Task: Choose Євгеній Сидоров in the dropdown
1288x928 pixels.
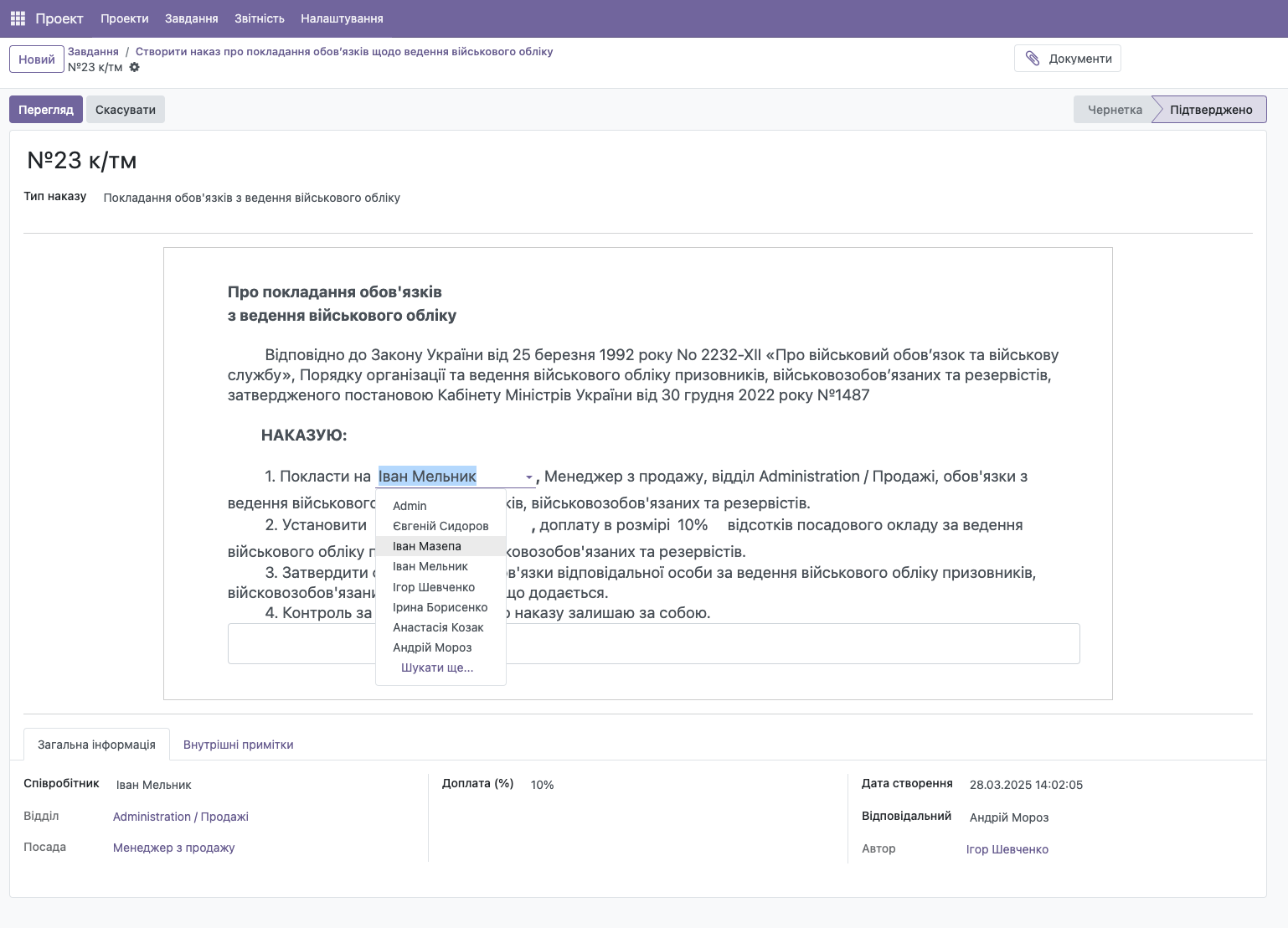Action: [x=440, y=526]
